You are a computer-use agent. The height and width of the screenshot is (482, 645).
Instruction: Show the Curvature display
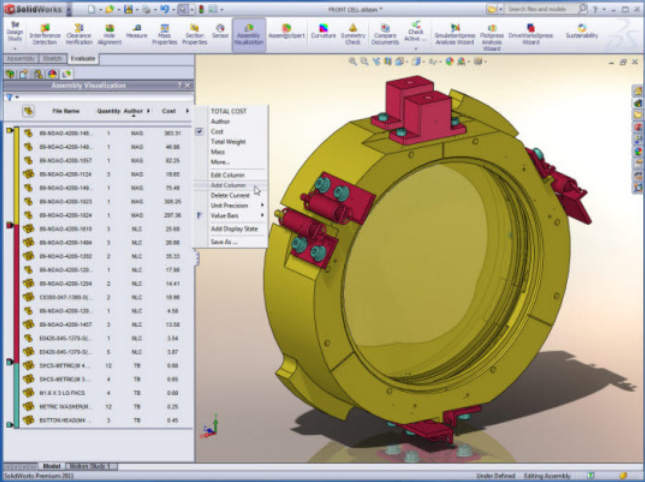(x=323, y=31)
